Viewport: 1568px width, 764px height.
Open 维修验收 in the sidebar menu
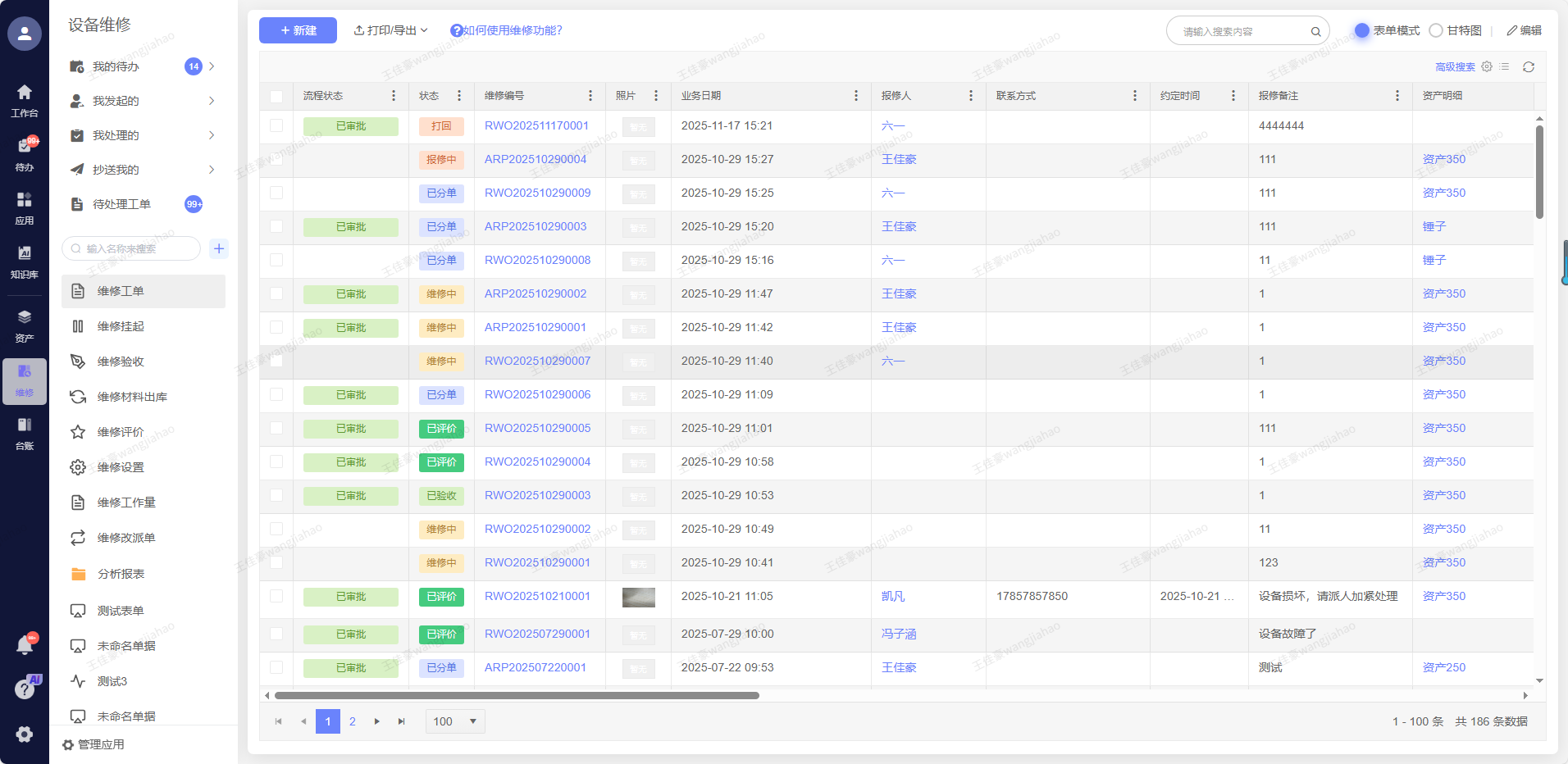[x=121, y=362]
